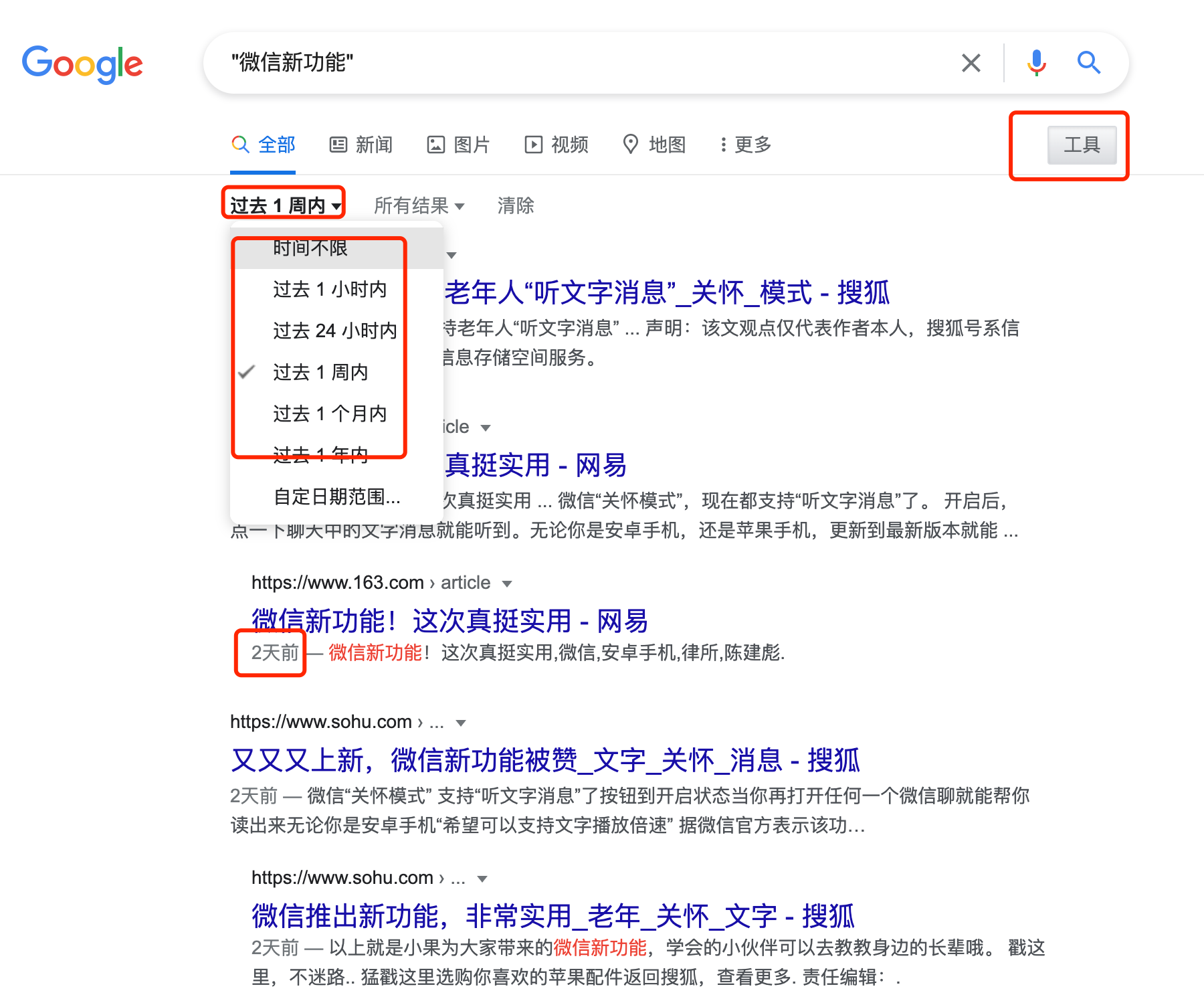The image size is (1204, 1001).
Task: Open the partially hidden 真挺实用 - 网易 result
Action: coord(536,465)
